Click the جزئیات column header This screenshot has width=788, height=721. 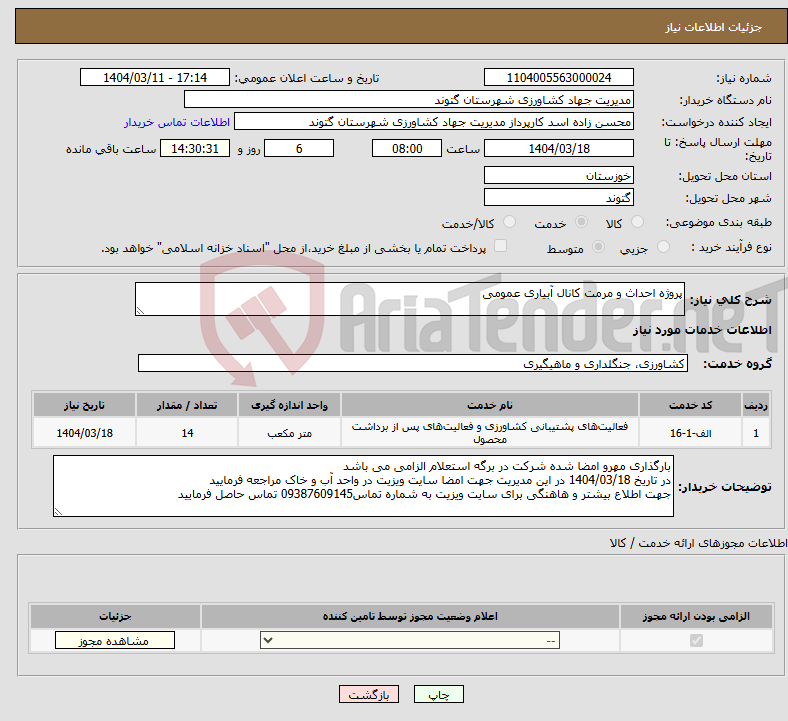115,616
